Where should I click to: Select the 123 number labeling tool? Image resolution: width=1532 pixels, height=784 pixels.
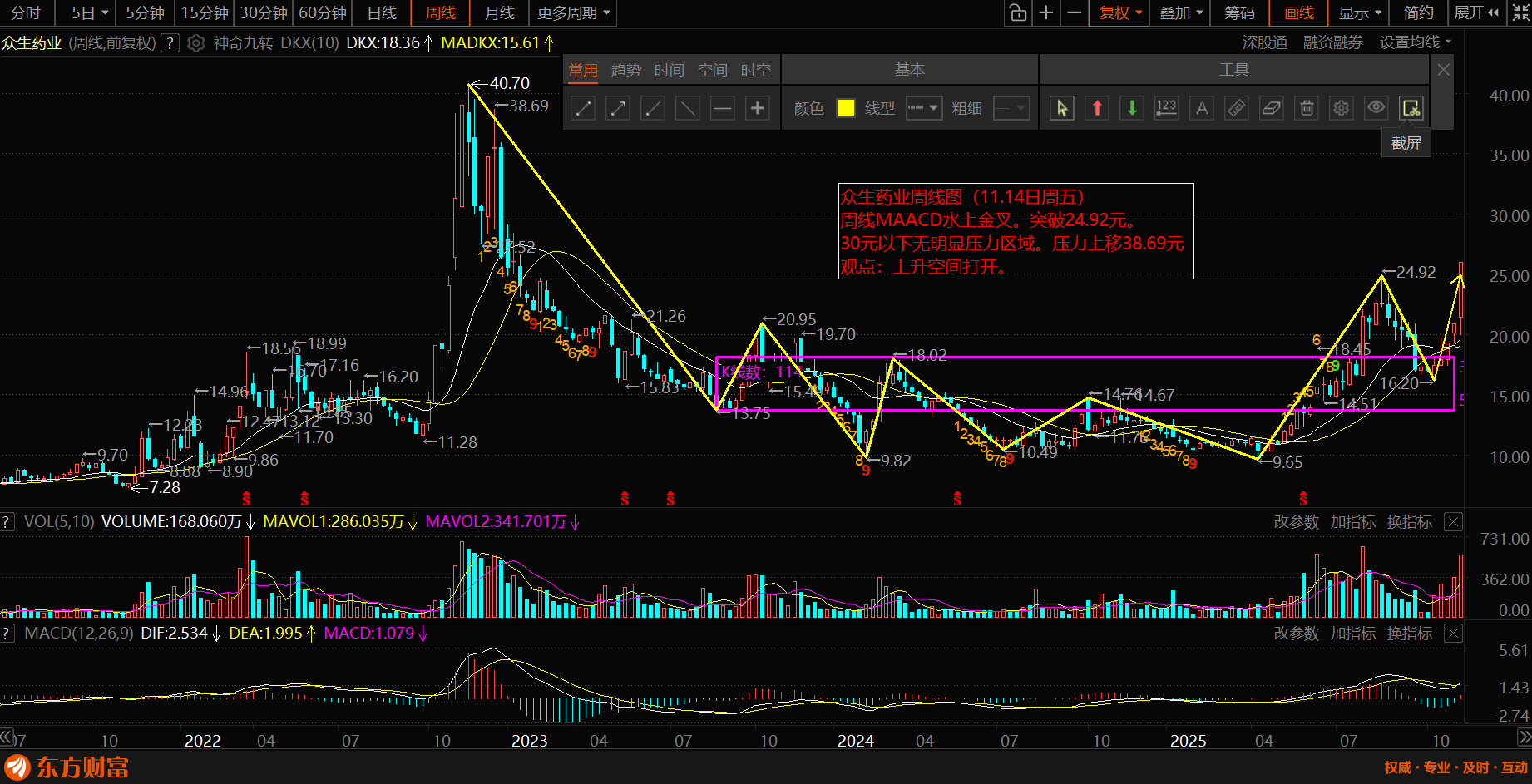(1167, 108)
